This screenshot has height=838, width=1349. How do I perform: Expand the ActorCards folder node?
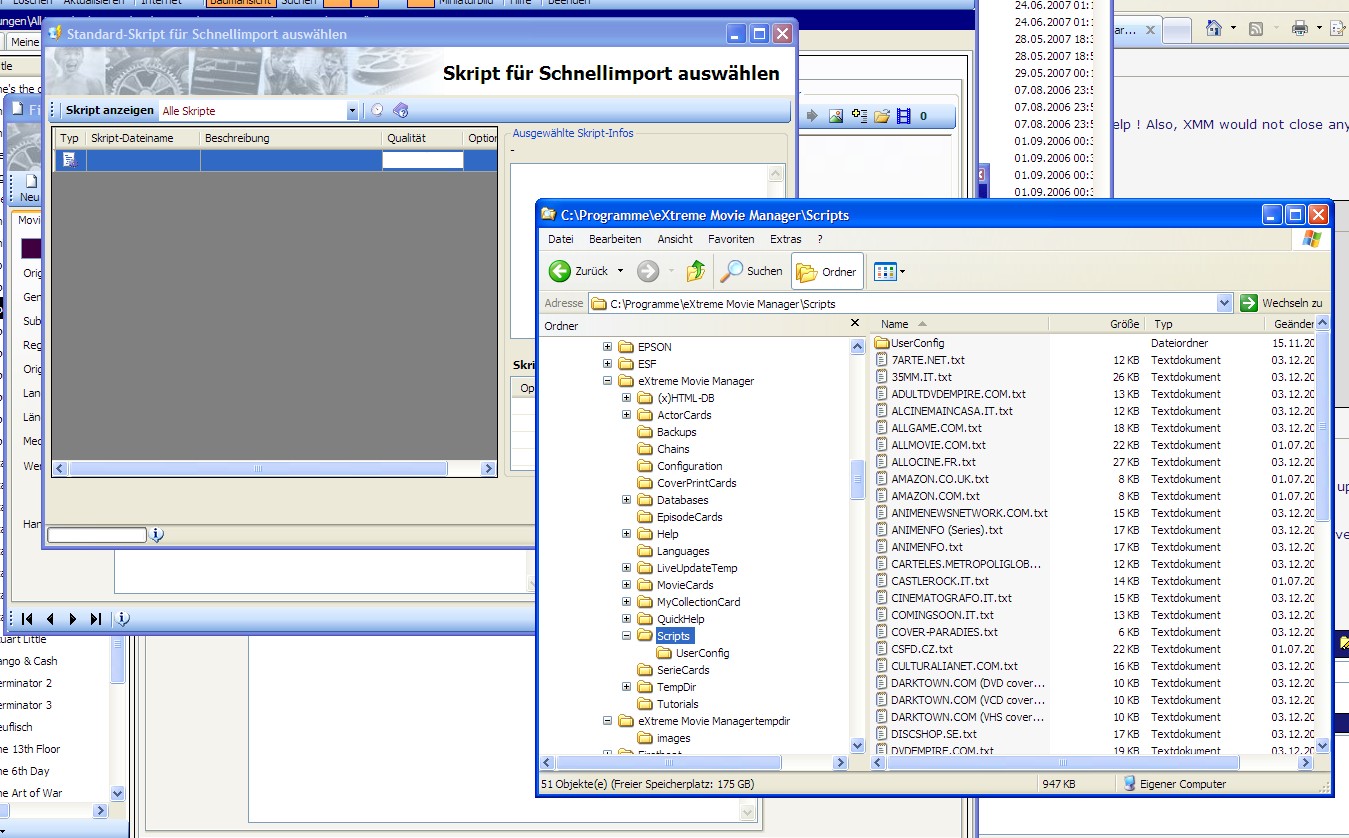click(626, 415)
